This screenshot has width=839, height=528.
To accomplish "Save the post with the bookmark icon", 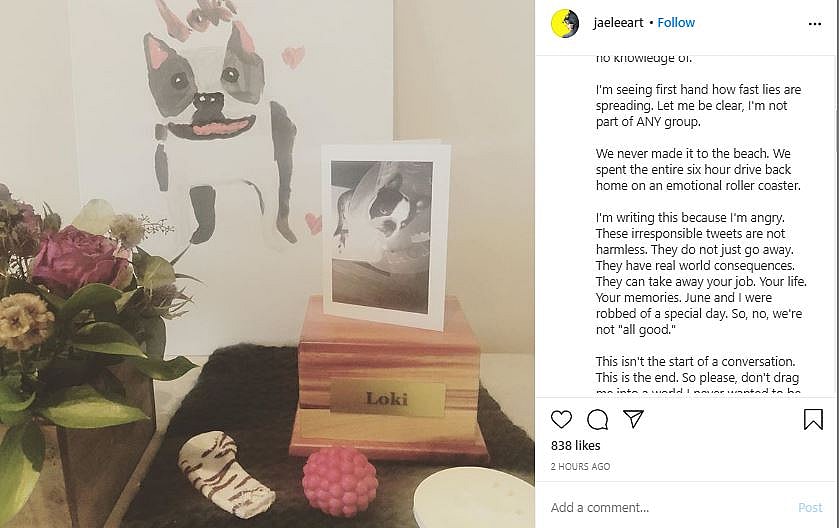I will click(813, 419).
